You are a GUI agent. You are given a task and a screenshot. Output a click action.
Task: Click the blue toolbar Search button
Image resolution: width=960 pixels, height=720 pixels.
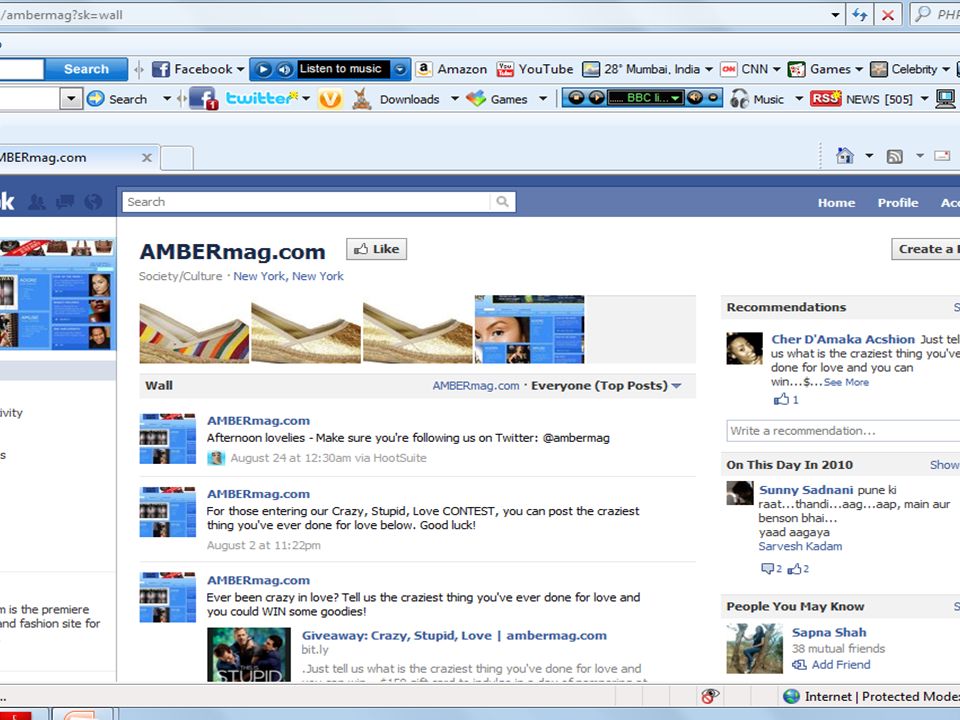(x=86, y=69)
